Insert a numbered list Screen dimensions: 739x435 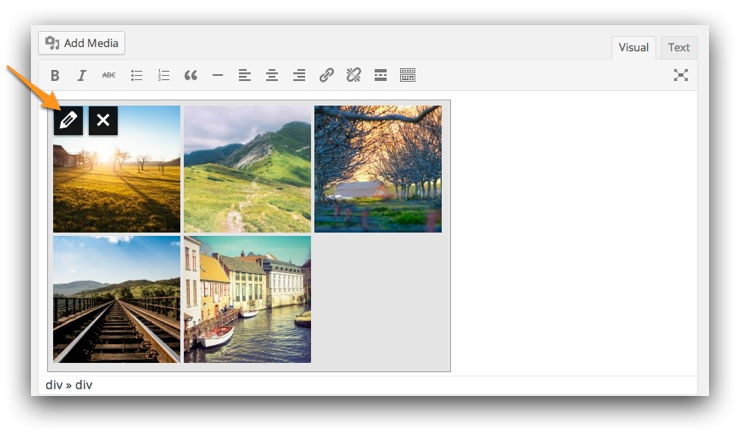(164, 75)
